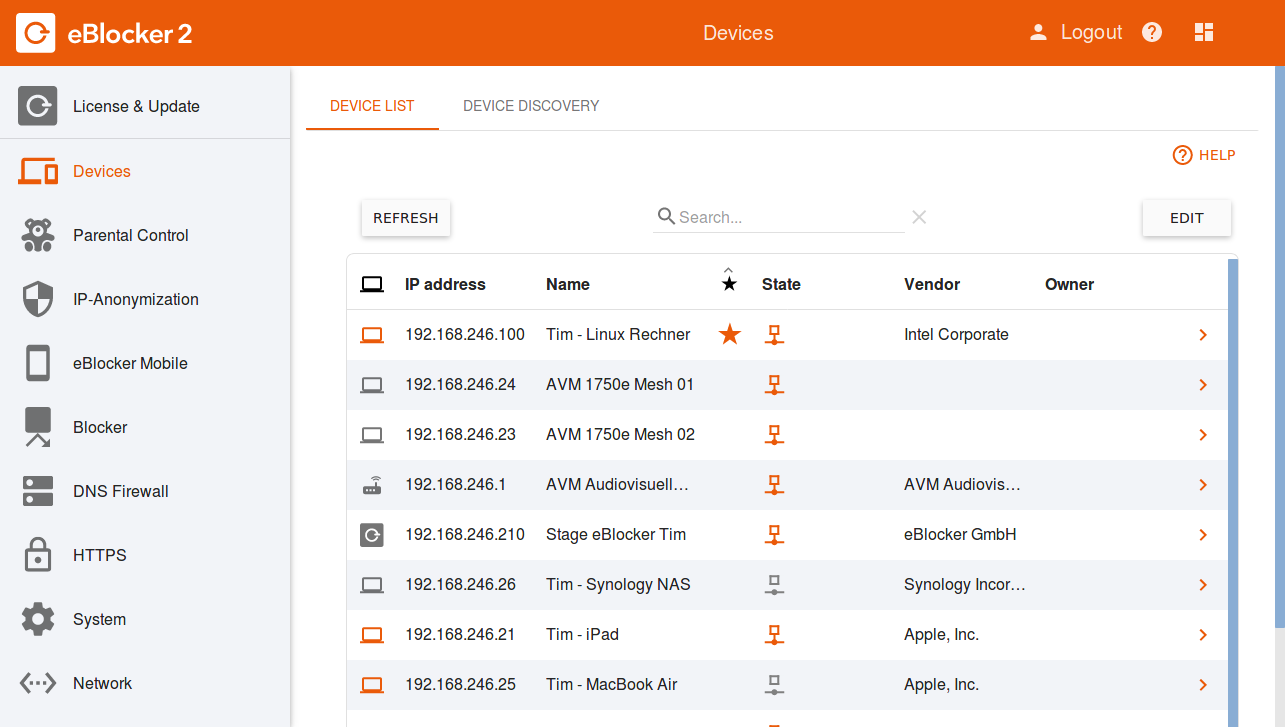Expand Stage eBlocker Tim row chevron
The height and width of the screenshot is (727, 1285).
pyautogui.click(x=1203, y=535)
